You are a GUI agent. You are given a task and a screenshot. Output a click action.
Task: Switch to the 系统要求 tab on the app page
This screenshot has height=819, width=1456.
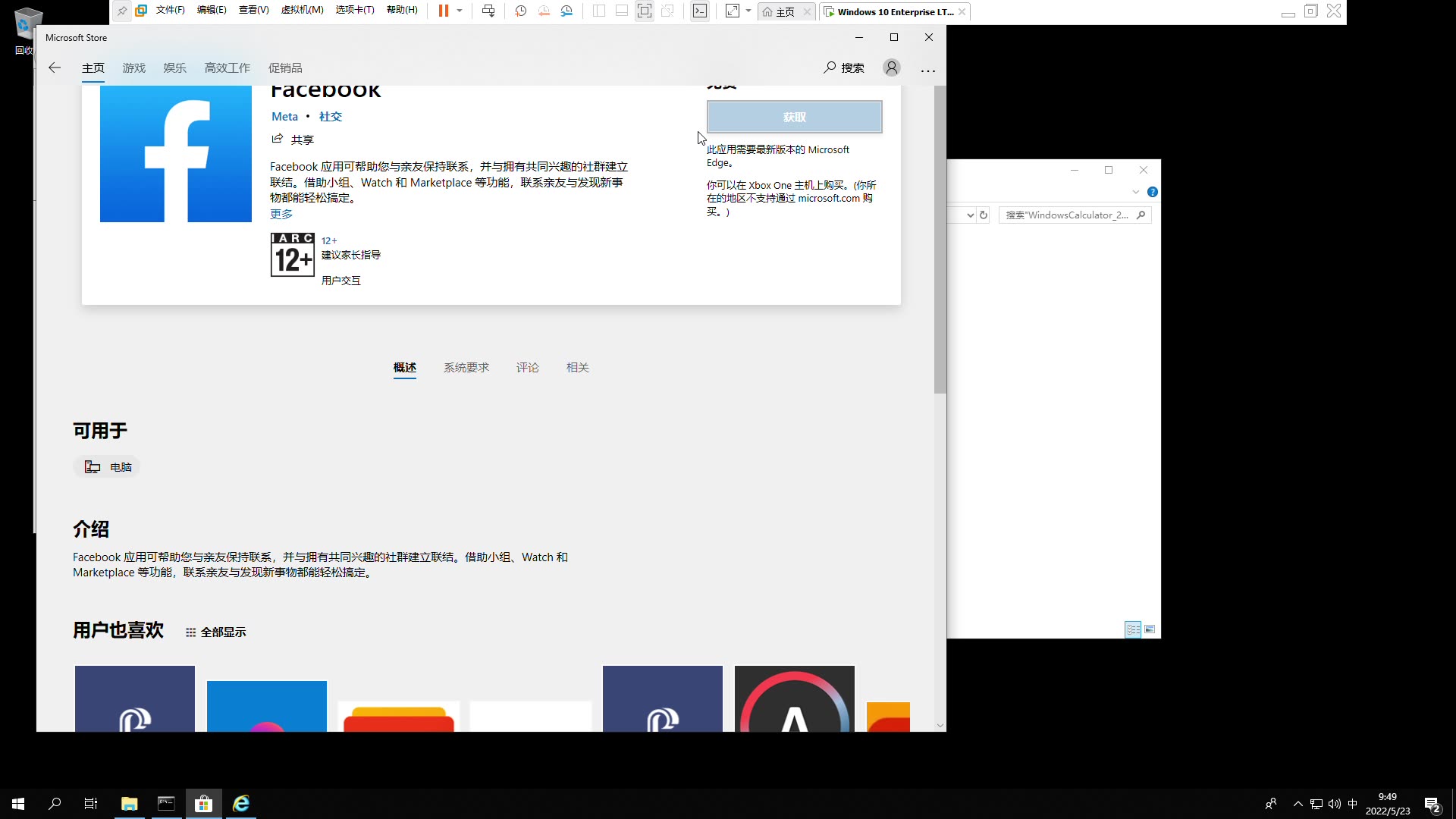click(466, 367)
